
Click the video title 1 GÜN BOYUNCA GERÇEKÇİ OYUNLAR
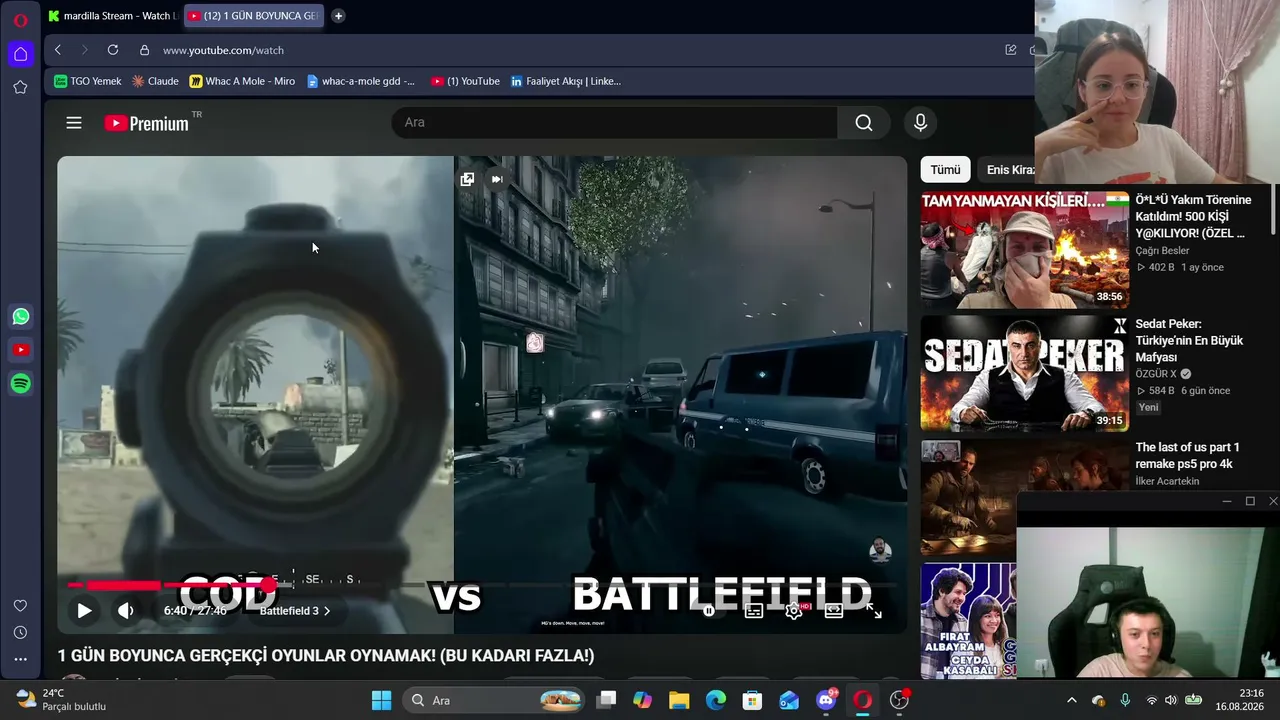click(326, 656)
